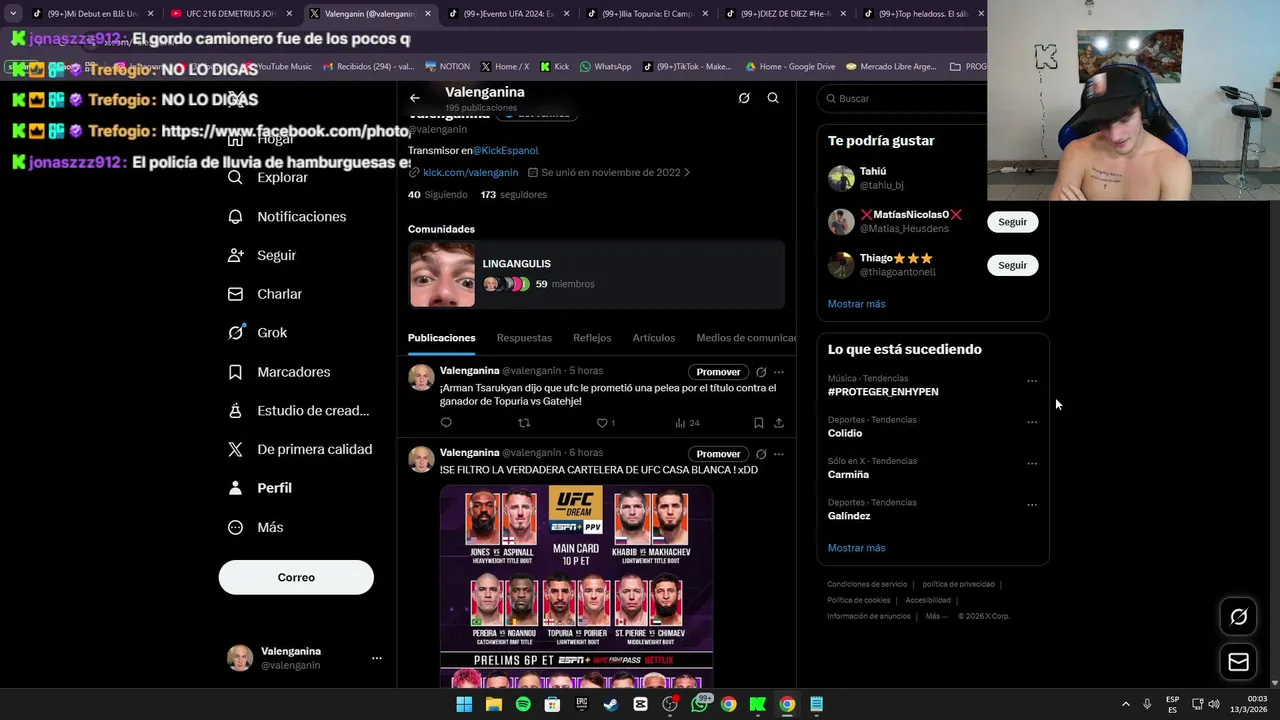Open Epic Games from the taskbar
Image resolution: width=1280 pixels, height=720 pixels.
[581, 704]
